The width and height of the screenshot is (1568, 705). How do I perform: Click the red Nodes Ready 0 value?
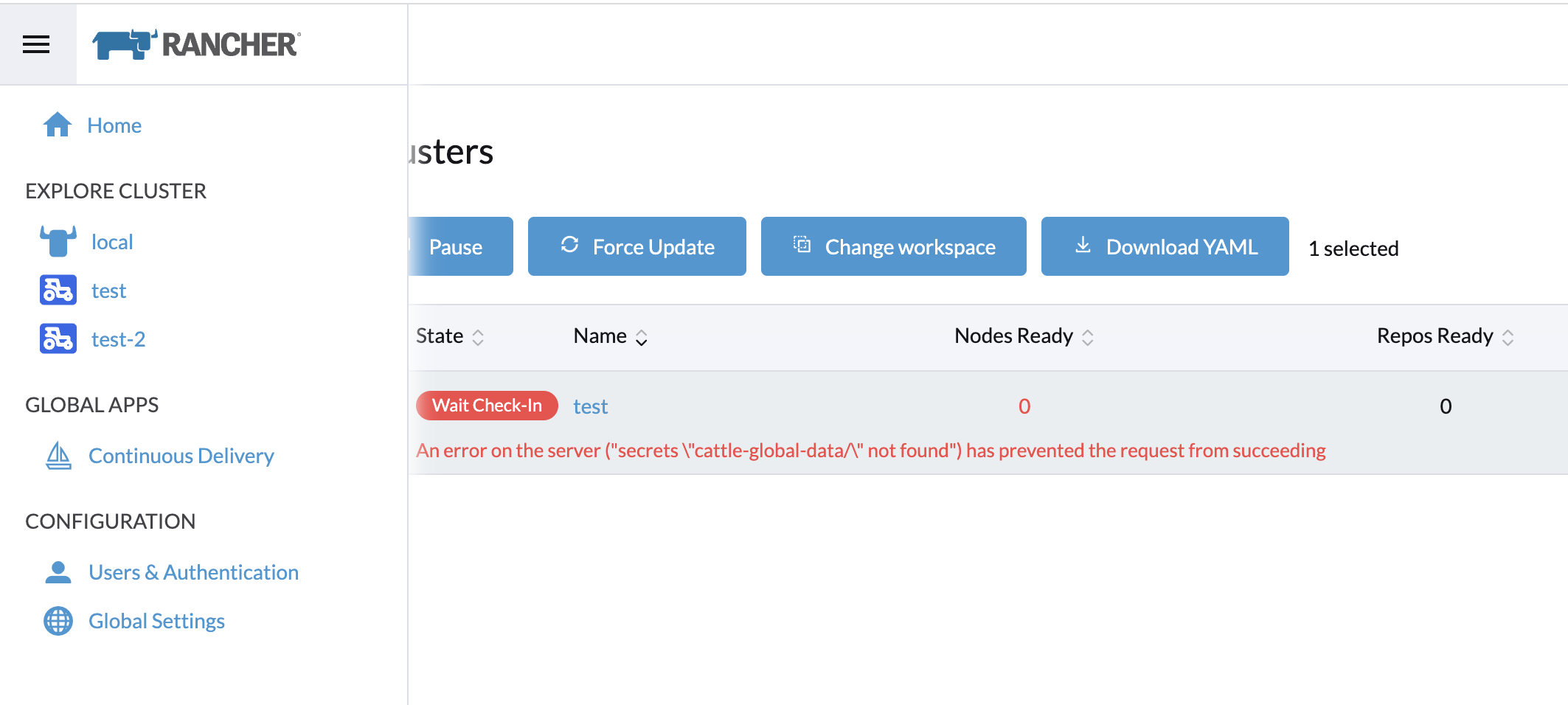(x=1024, y=406)
